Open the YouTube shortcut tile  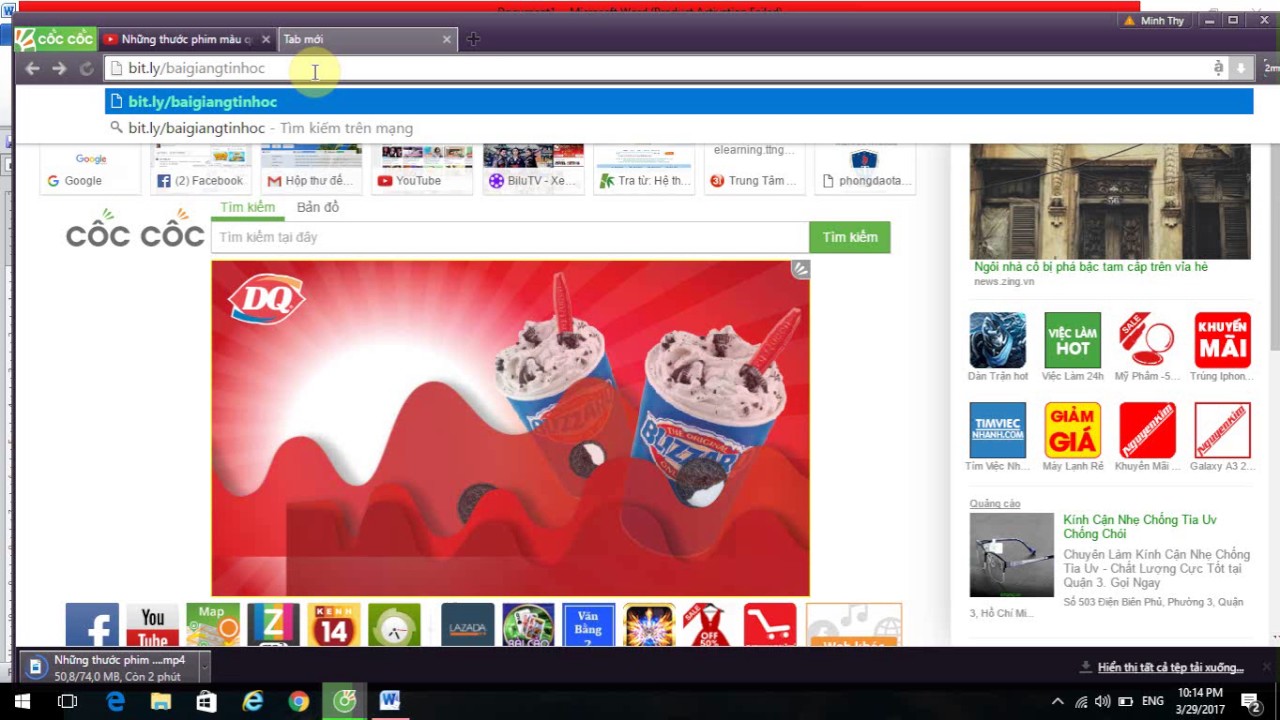click(x=422, y=169)
